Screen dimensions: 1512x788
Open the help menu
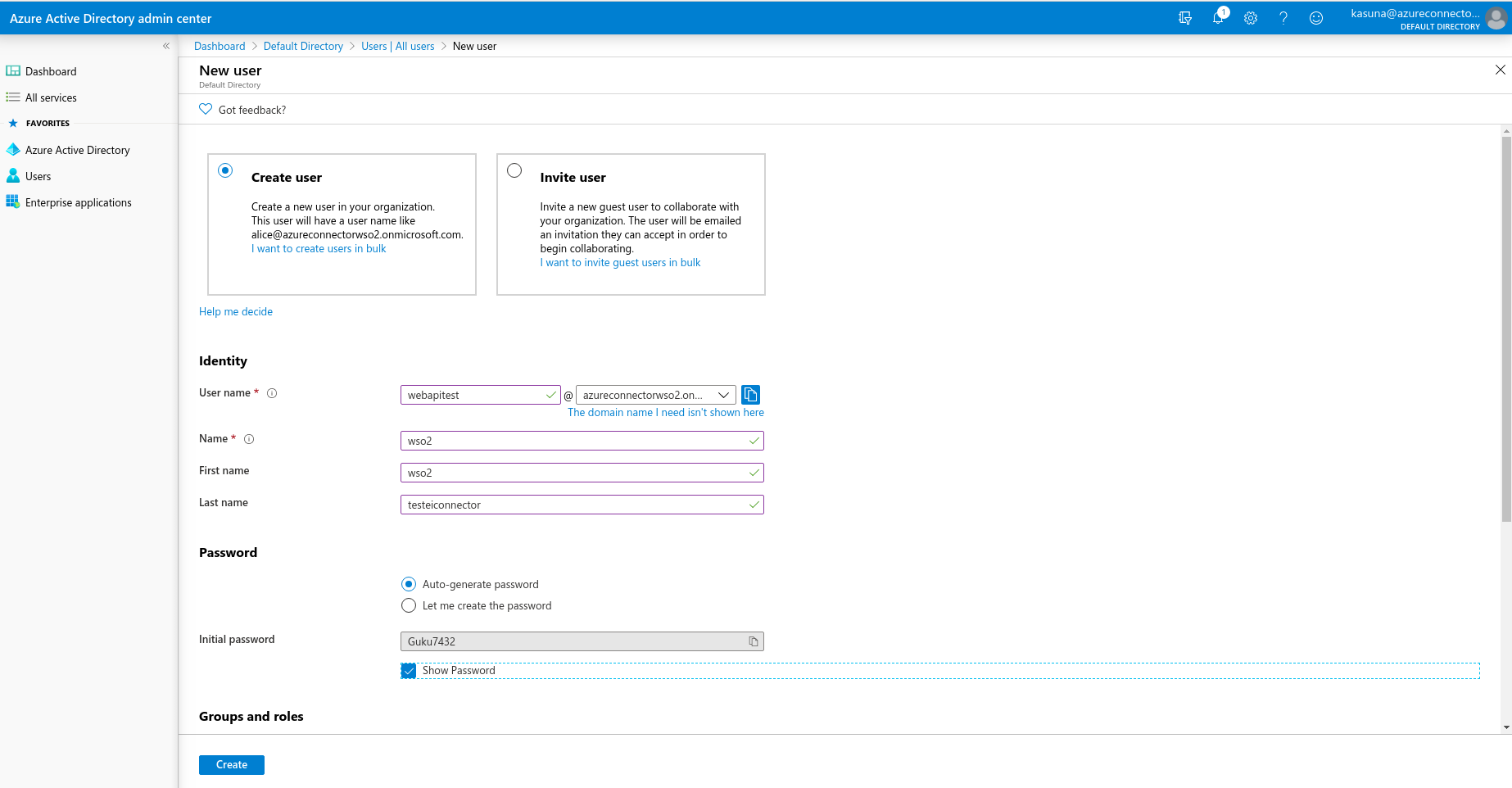tap(1283, 17)
